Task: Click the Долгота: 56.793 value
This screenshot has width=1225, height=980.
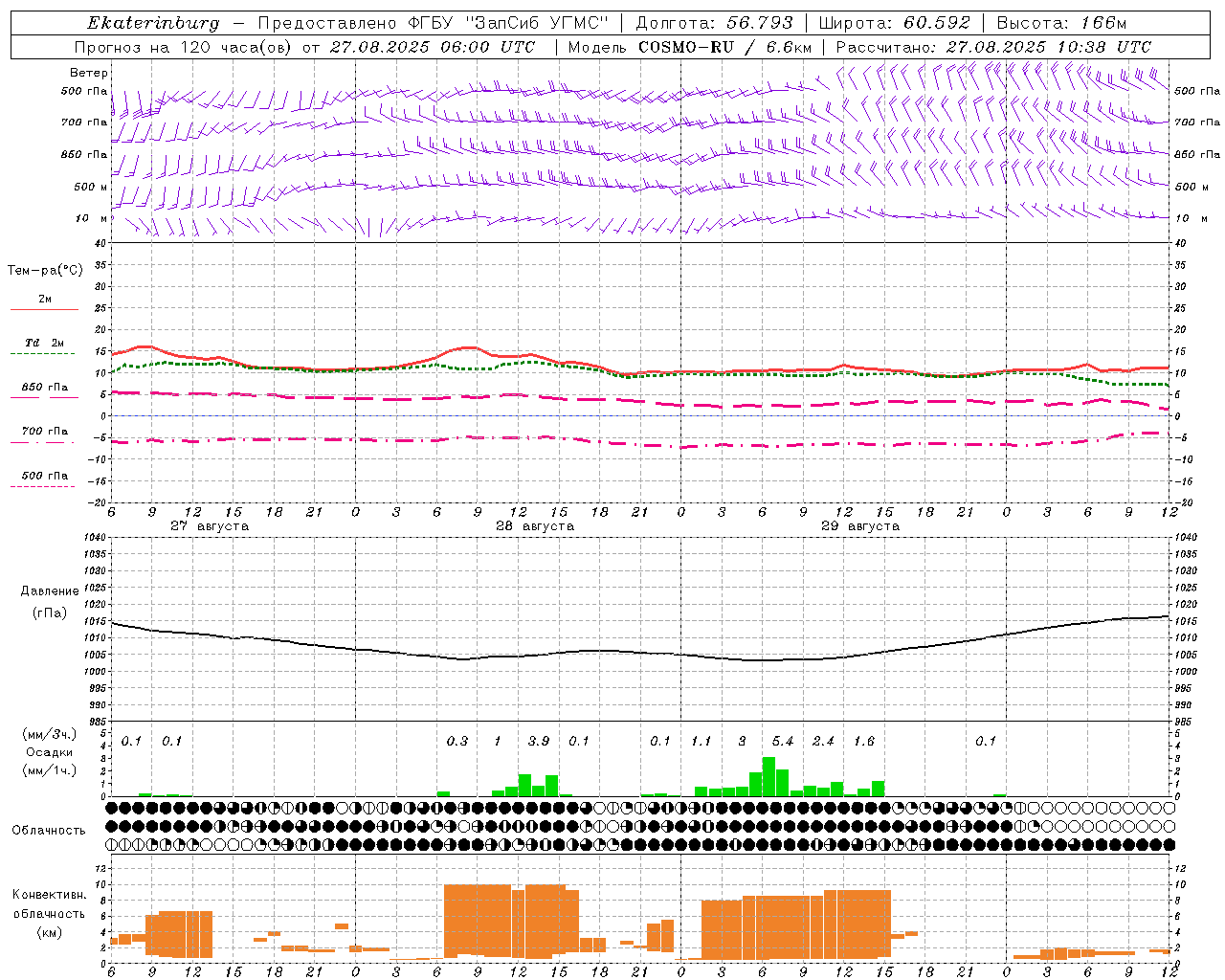Action: click(714, 23)
